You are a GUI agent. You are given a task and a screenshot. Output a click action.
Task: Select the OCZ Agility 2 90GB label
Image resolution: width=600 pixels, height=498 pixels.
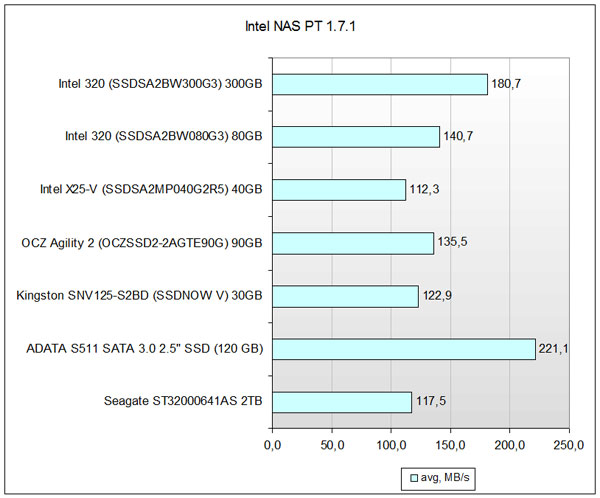click(142, 243)
